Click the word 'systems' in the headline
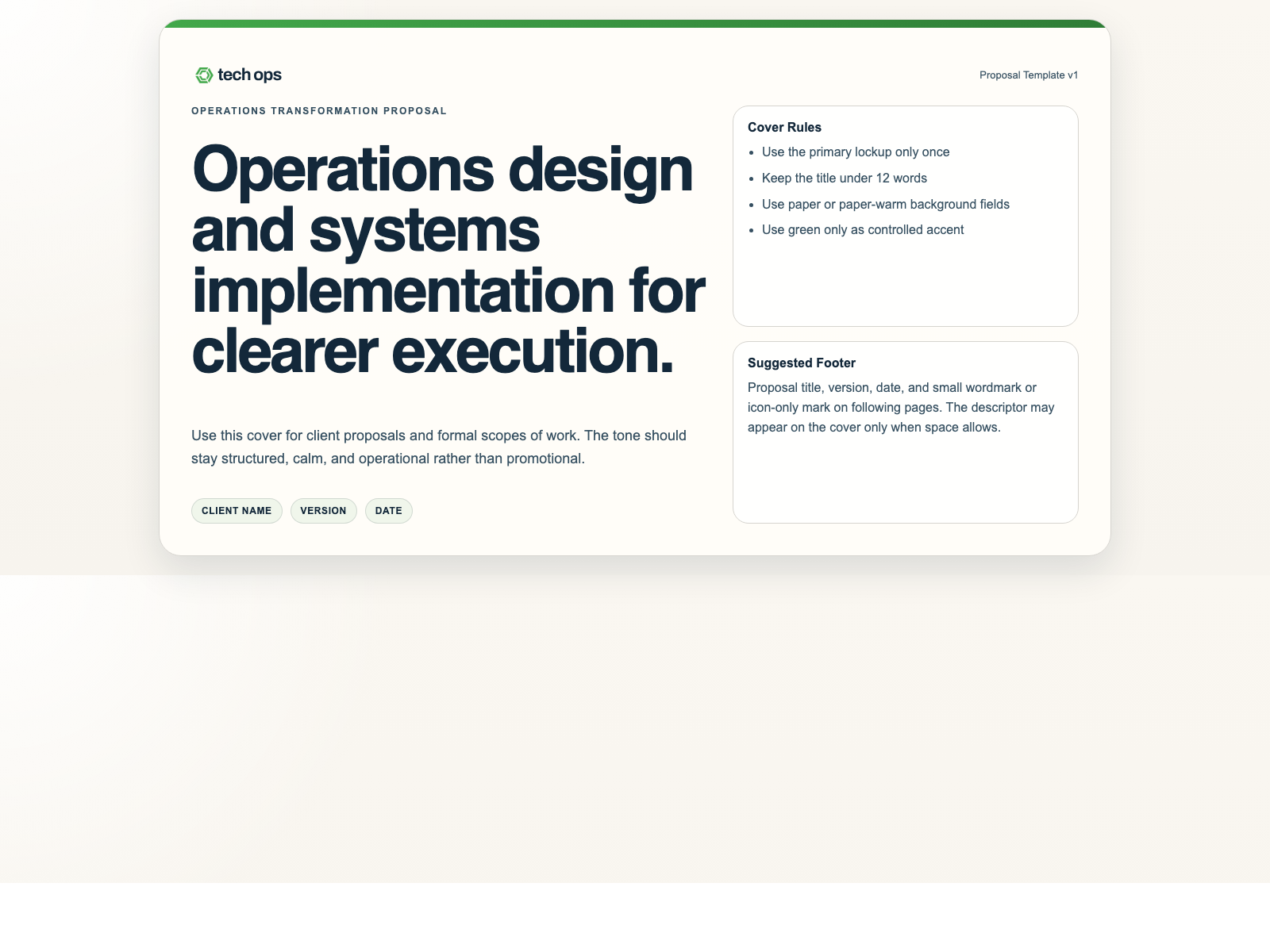Screen dimensions: 1270x952 [x=424, y=231]
